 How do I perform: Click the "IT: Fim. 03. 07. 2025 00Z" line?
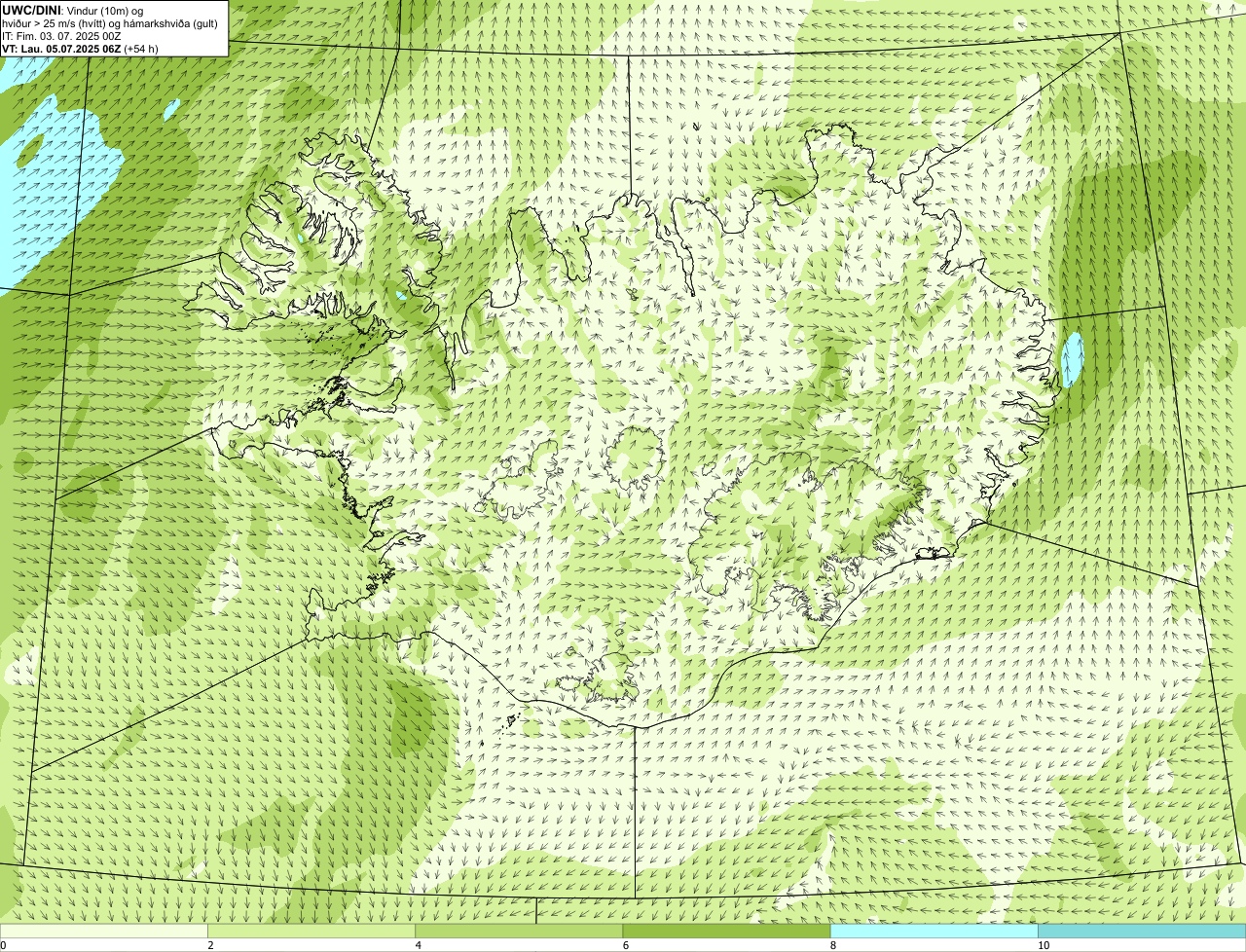coord(61,36)
